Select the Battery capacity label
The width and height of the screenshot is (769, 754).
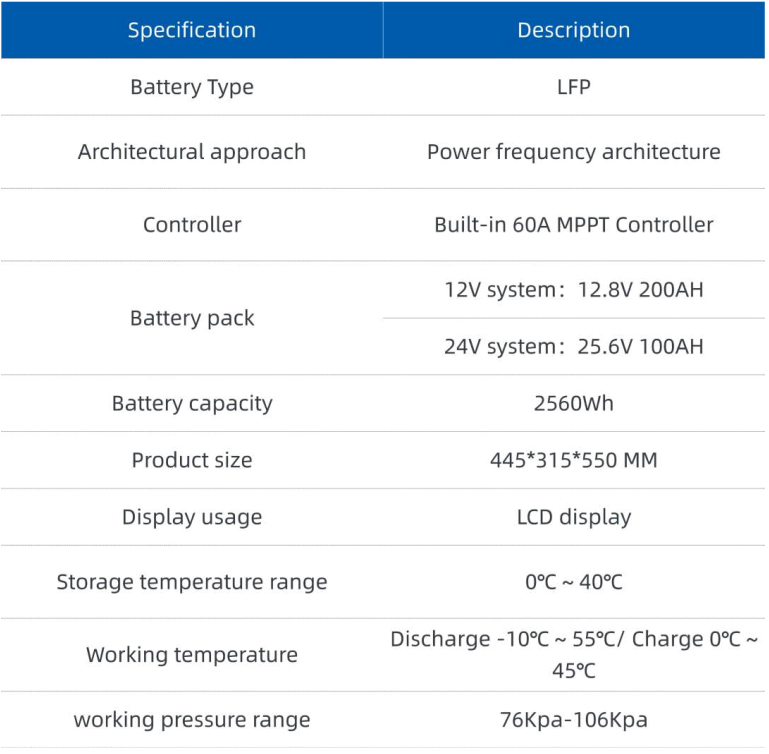click(x=192, y=404)
